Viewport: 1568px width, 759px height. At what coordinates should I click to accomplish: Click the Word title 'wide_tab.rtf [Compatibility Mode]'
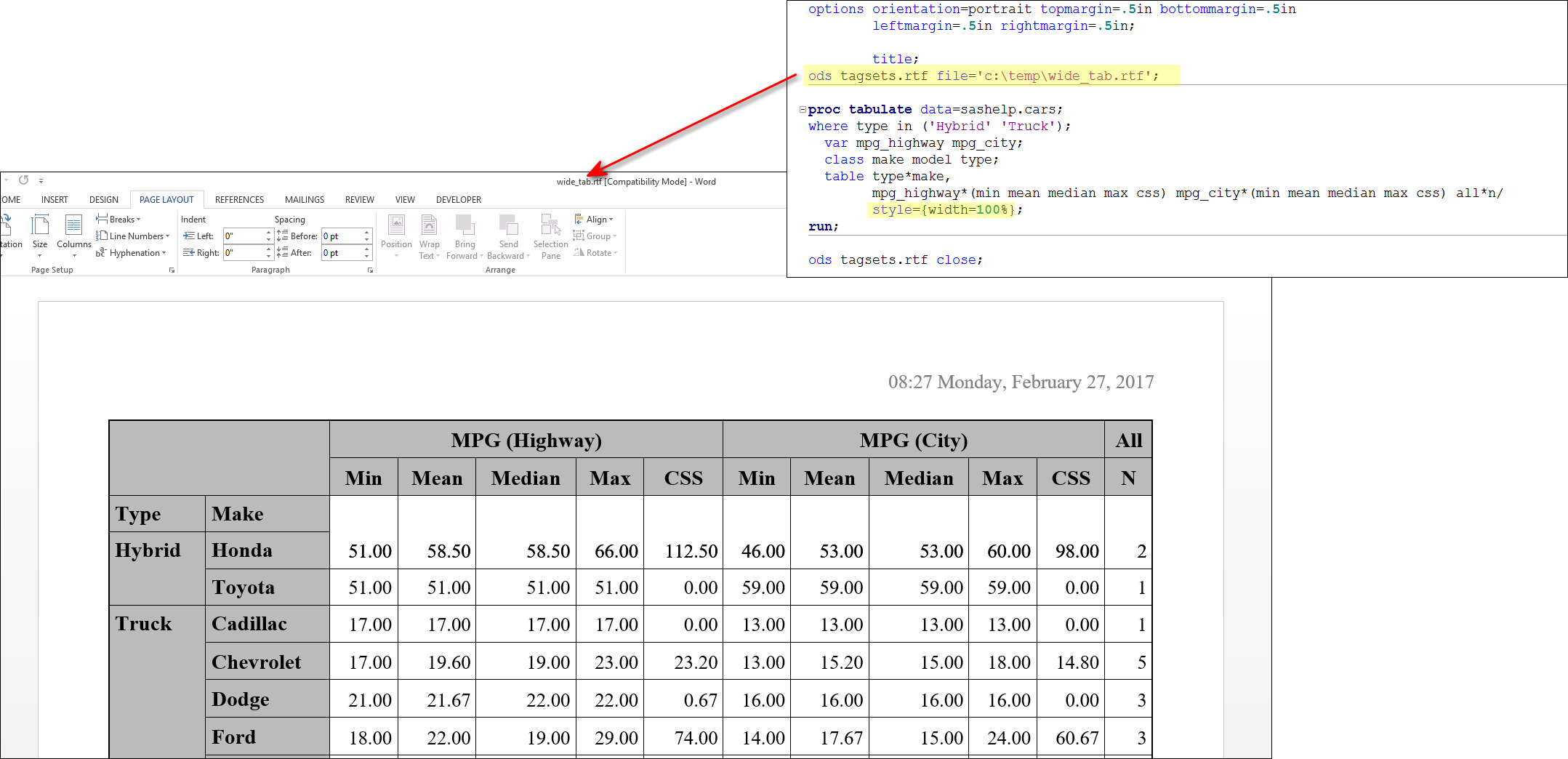tap(622, 182)
